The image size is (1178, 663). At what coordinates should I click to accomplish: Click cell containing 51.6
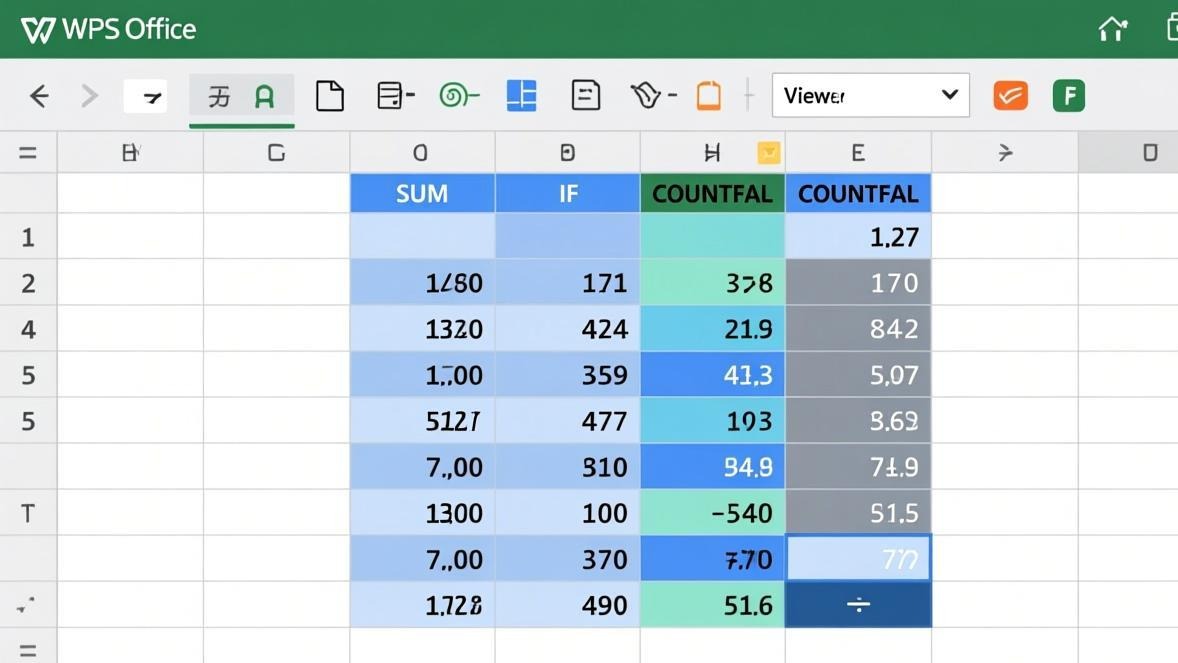(x=712, y=605)
